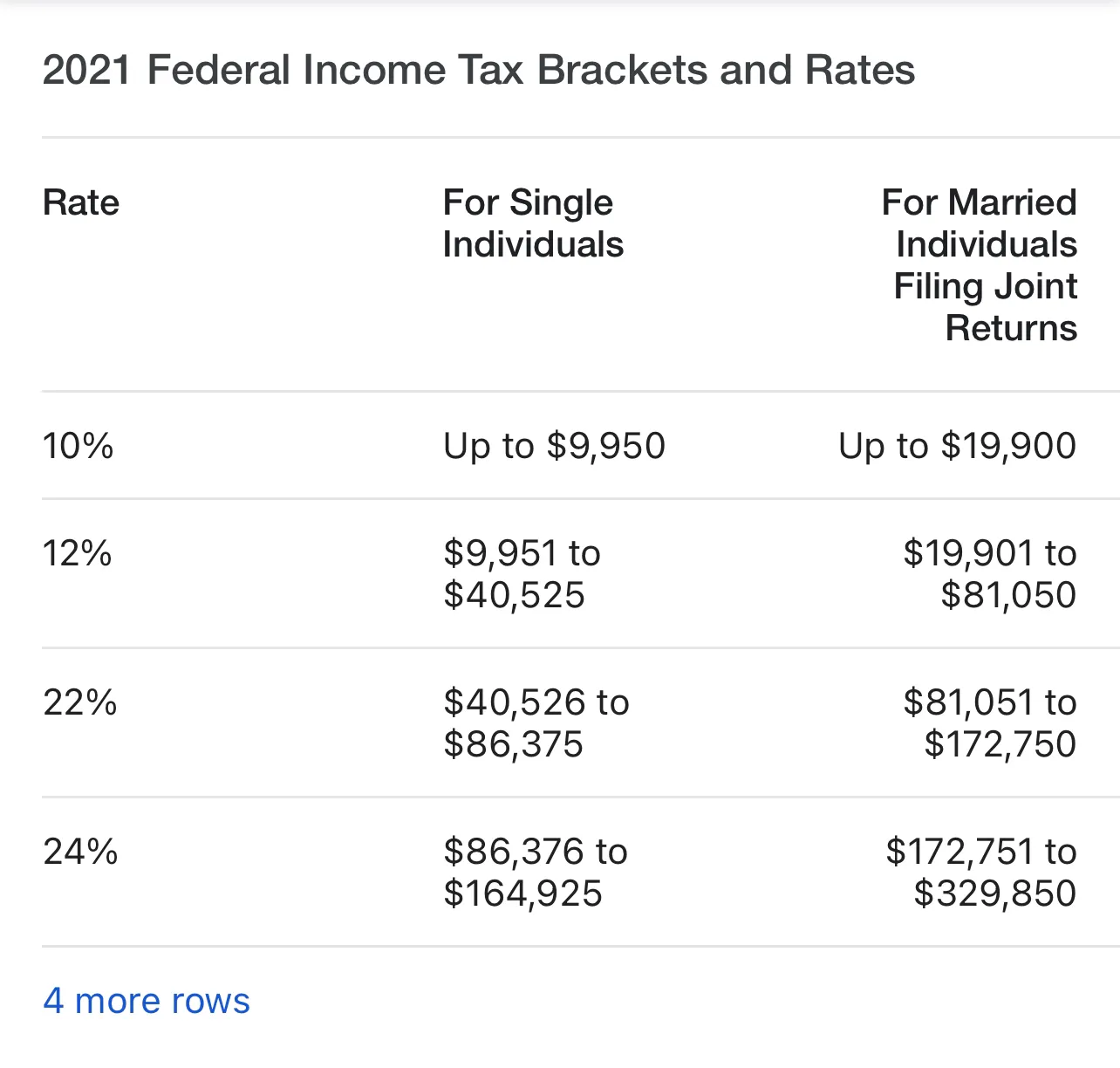The height and width of the screenshot is (1068, 1120).
Task: Select the 'Rate' column header
Action: tap(81, 202)
